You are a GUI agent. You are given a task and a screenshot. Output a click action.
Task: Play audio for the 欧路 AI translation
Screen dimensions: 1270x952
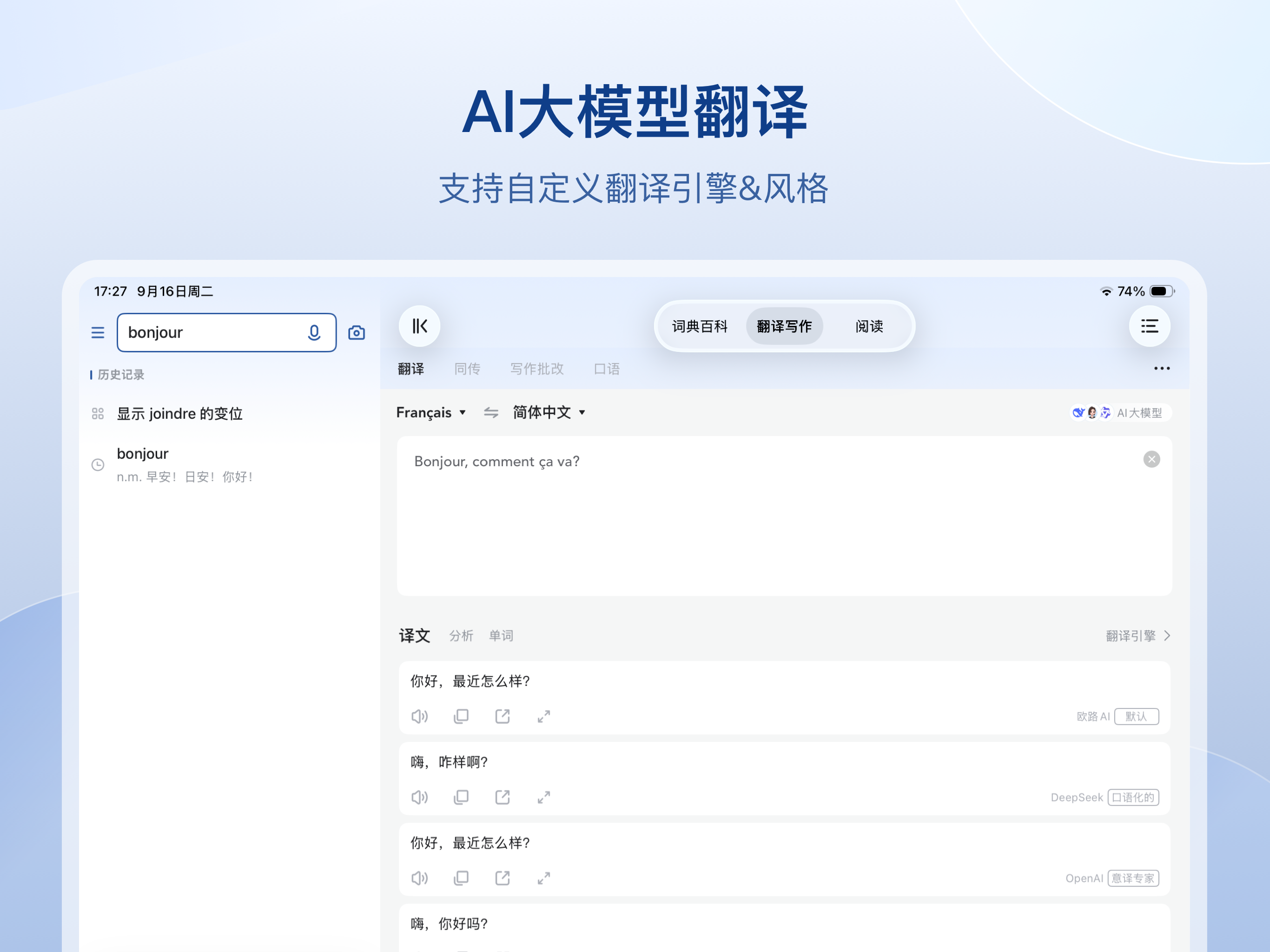coord(420,716)
